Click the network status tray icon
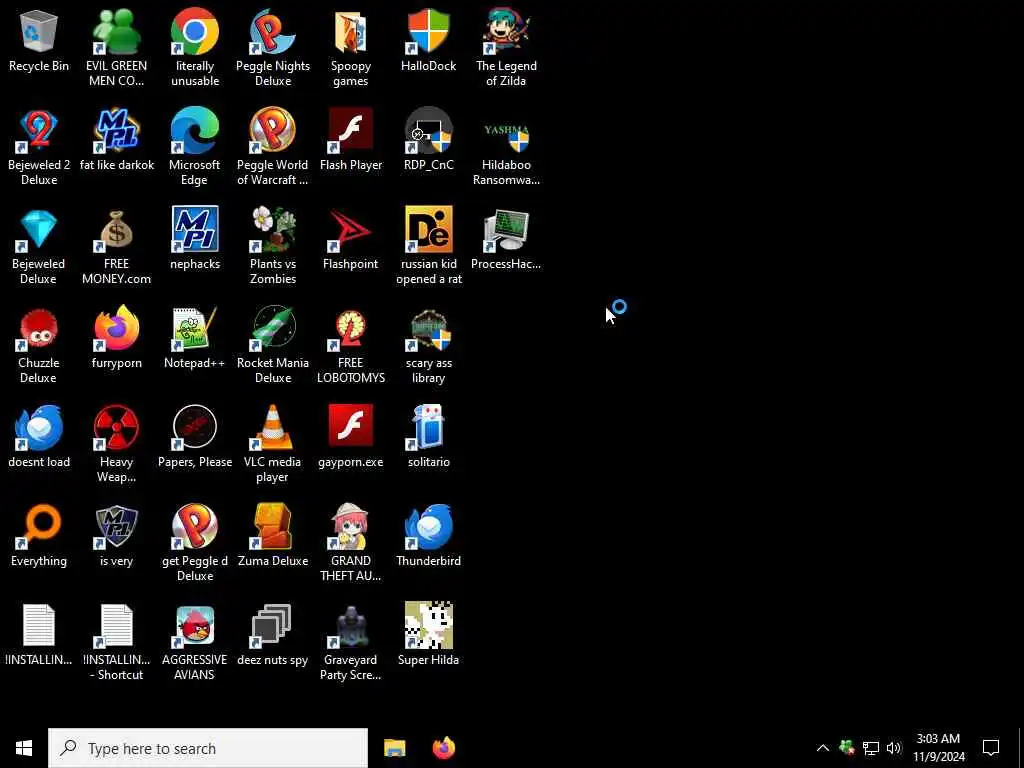 point(871,748)
